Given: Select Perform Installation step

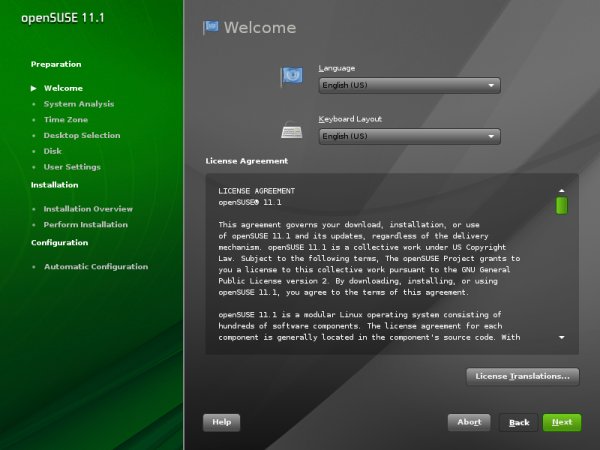Looking at the screenshot, I should coord(86,225).
